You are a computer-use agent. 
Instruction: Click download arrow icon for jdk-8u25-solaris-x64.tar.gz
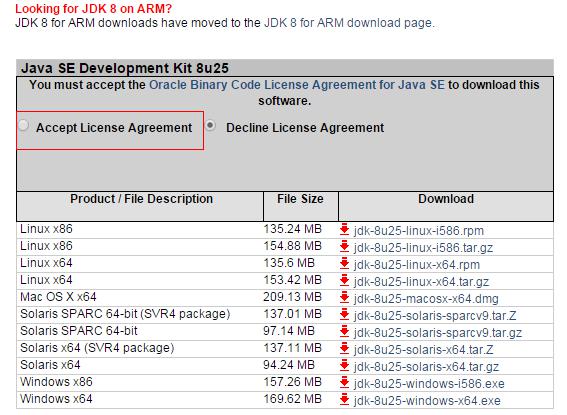tap(345, 365)
